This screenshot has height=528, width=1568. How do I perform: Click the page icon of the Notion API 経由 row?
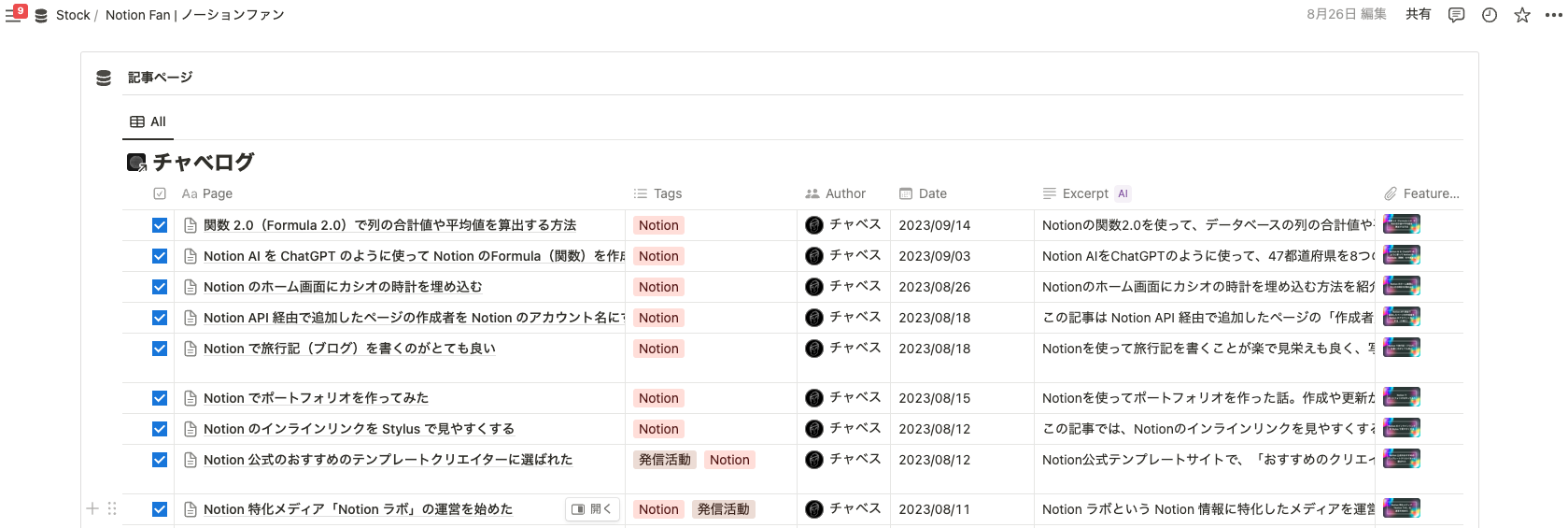pyautogui.click(x=191, y=318)
